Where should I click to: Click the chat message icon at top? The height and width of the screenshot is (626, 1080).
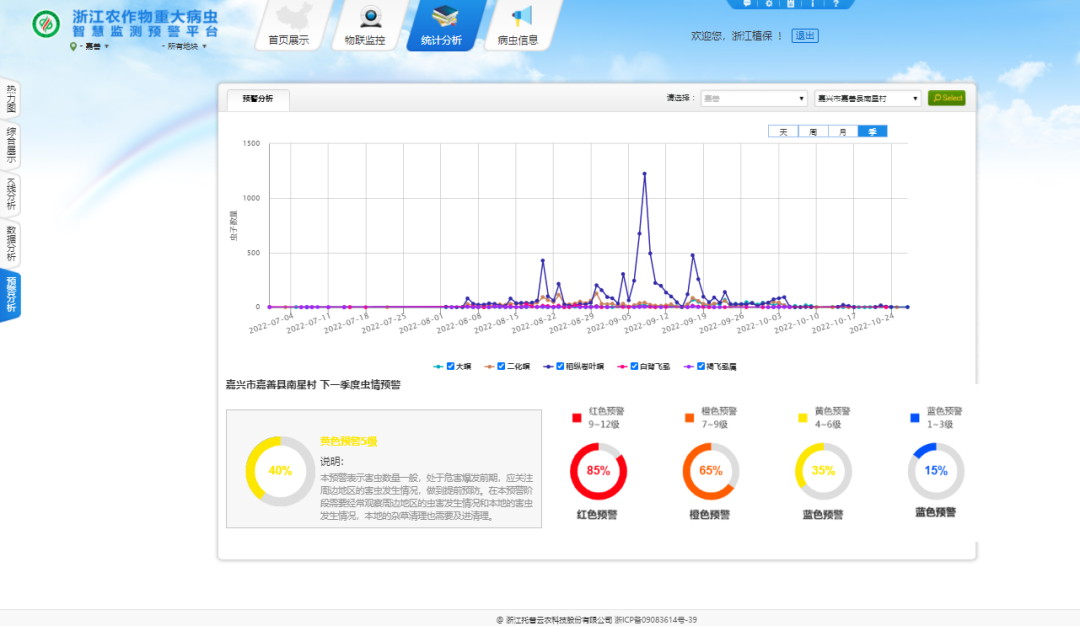click(746, 3)
